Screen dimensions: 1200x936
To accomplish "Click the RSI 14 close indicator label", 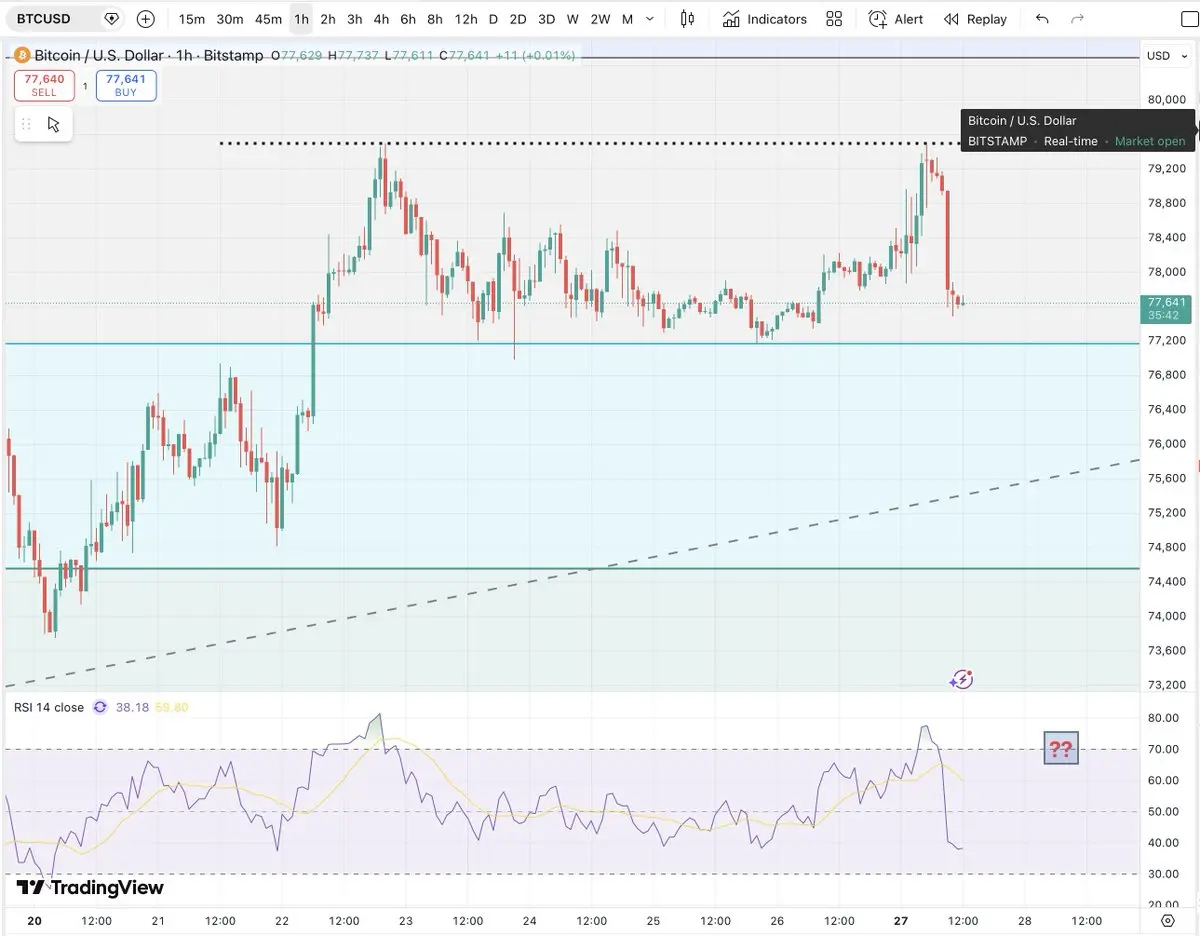I will point(49,707).
